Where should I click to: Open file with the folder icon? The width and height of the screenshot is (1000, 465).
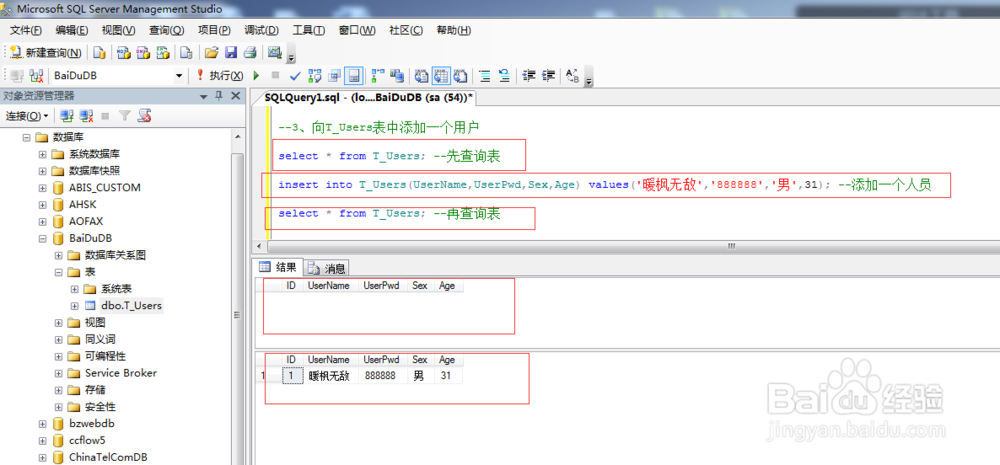(x=211, y=53)
